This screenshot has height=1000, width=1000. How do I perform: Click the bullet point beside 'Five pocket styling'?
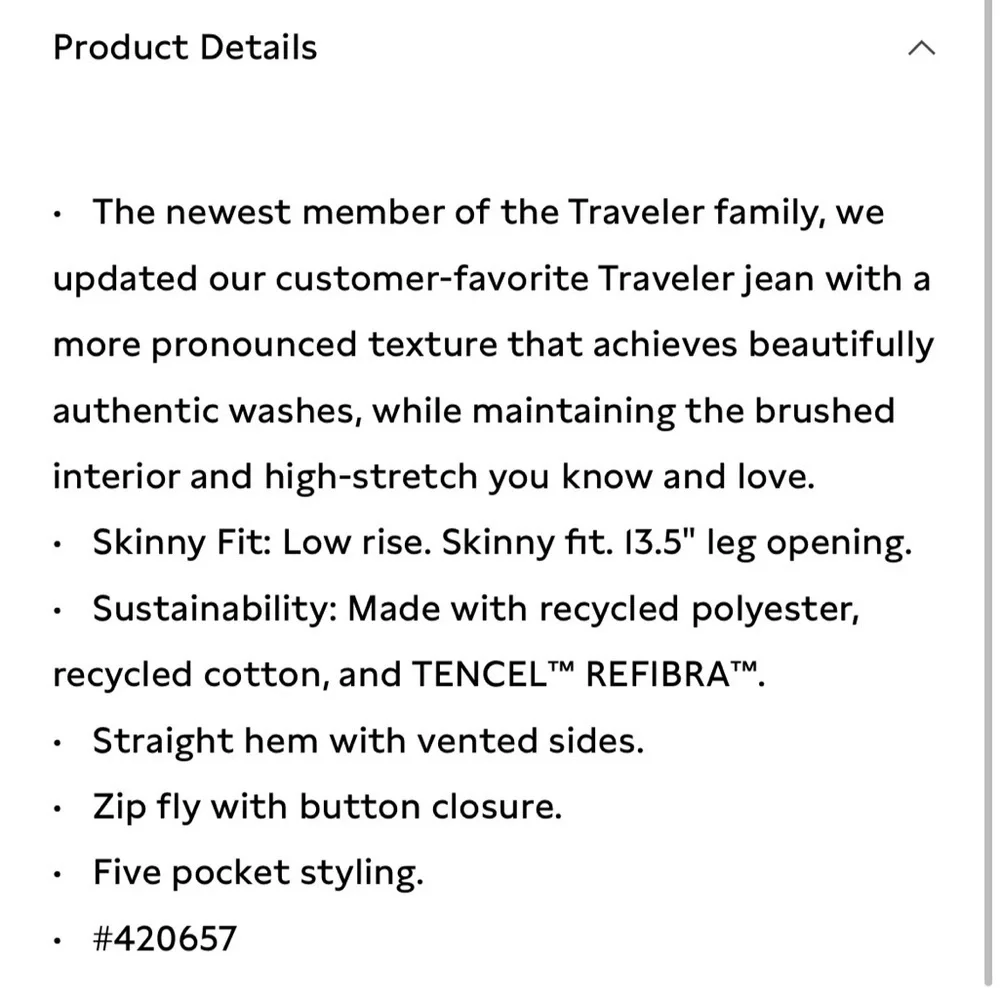(57, 874)
